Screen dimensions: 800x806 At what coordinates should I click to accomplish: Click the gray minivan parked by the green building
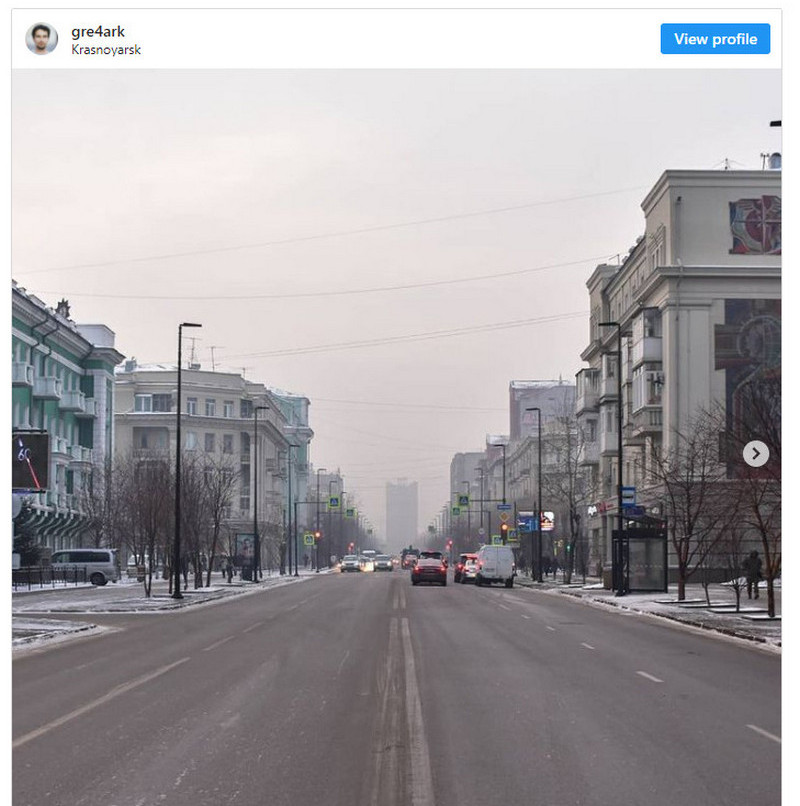click(85, 566)
